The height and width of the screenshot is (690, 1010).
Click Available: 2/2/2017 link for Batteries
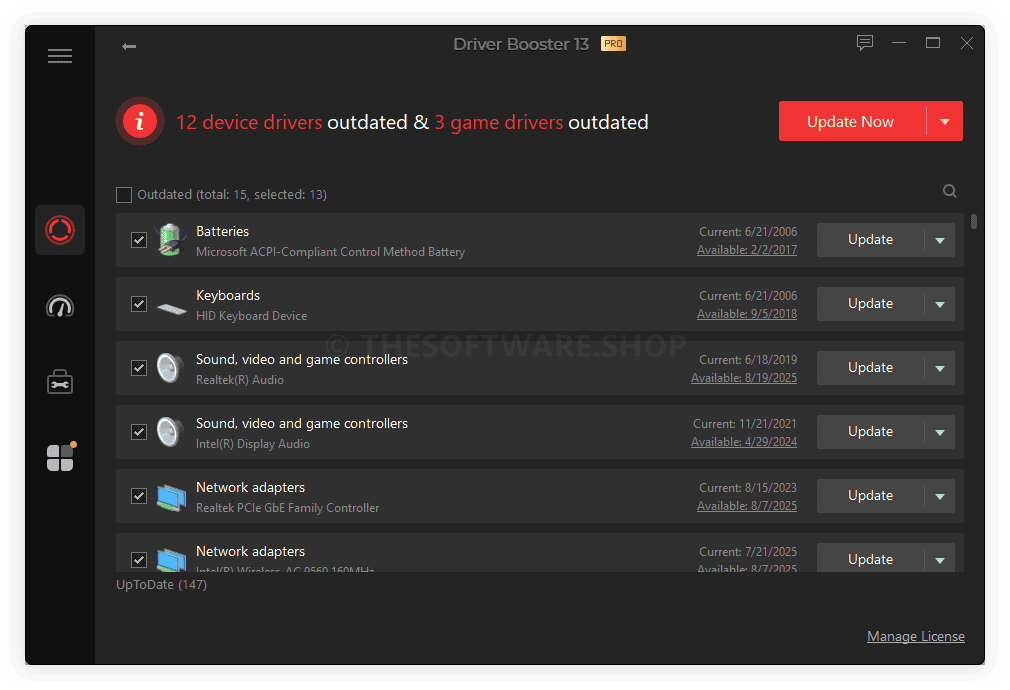(746, 250)
